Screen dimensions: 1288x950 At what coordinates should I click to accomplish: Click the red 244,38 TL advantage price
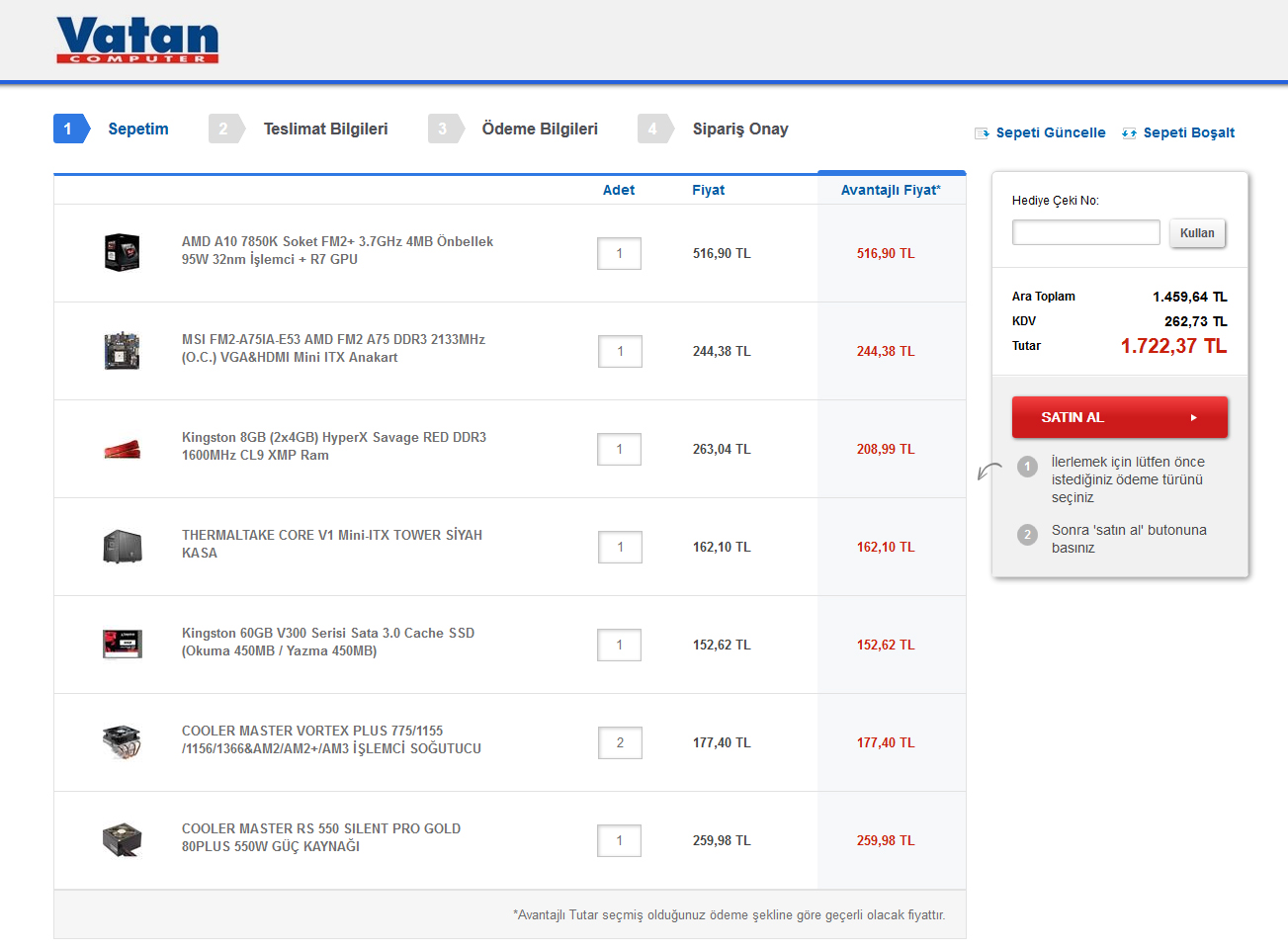[x=886, y=351]
